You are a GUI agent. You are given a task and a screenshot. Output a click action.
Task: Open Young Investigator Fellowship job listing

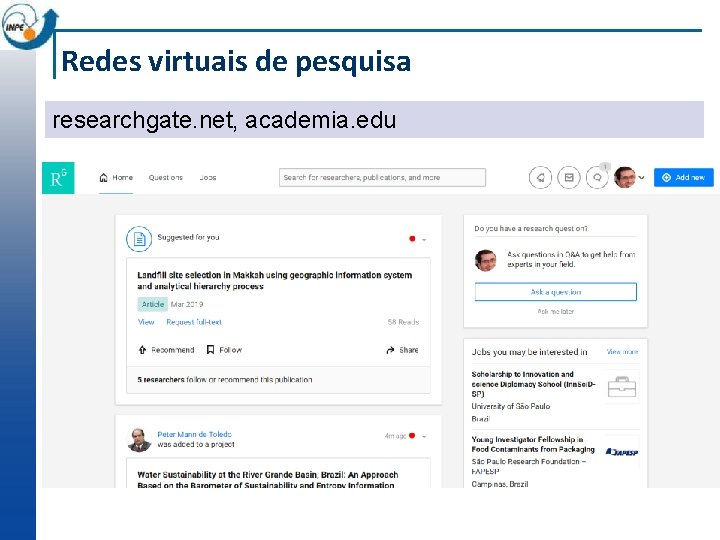533,444
